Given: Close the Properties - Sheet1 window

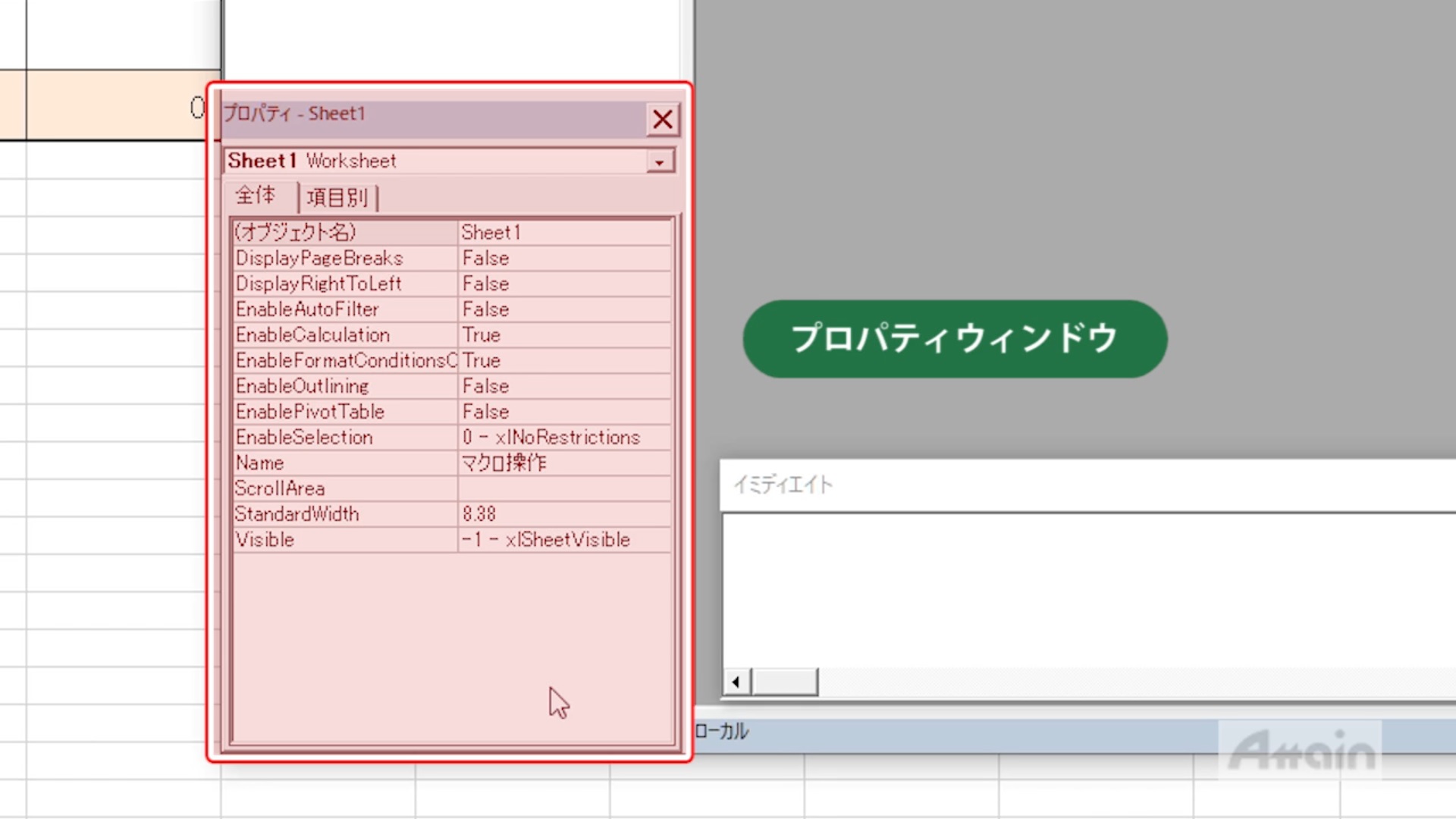Looking at the screenshot, I should tap(662, 119).
